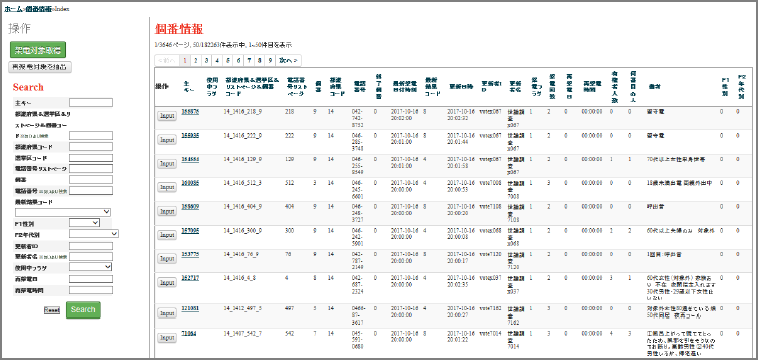Focus the 再架電時間 search input
758x360 pixels.
click(91, 290)
